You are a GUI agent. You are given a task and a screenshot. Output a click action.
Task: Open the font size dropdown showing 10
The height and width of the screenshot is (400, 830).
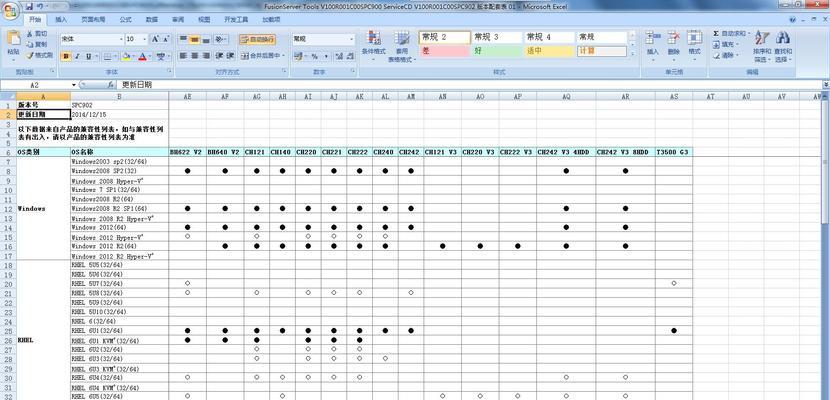145,39
